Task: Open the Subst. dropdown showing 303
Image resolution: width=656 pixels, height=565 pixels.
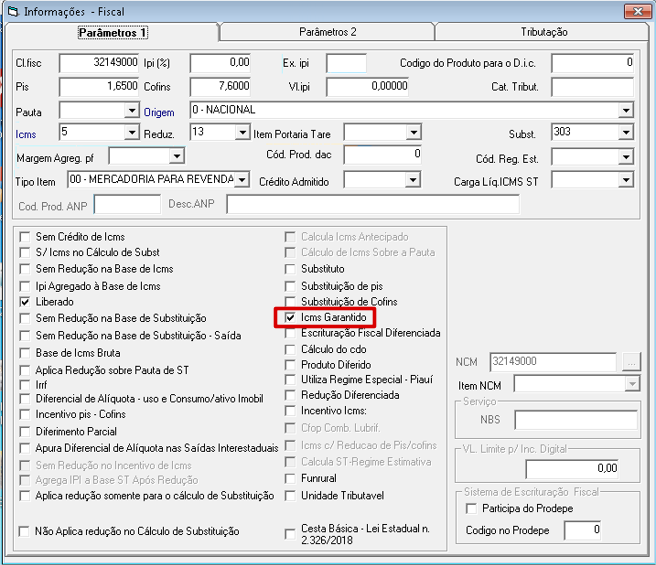Action: tap(626, 133)
